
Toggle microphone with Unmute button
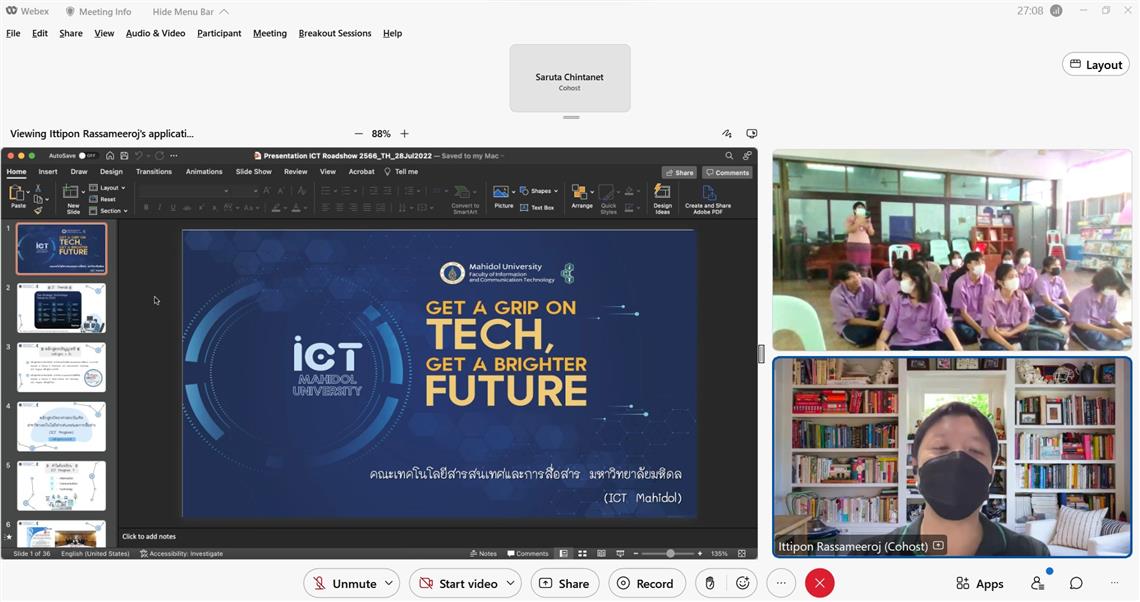pyautogui.click(x=345, y=583)
